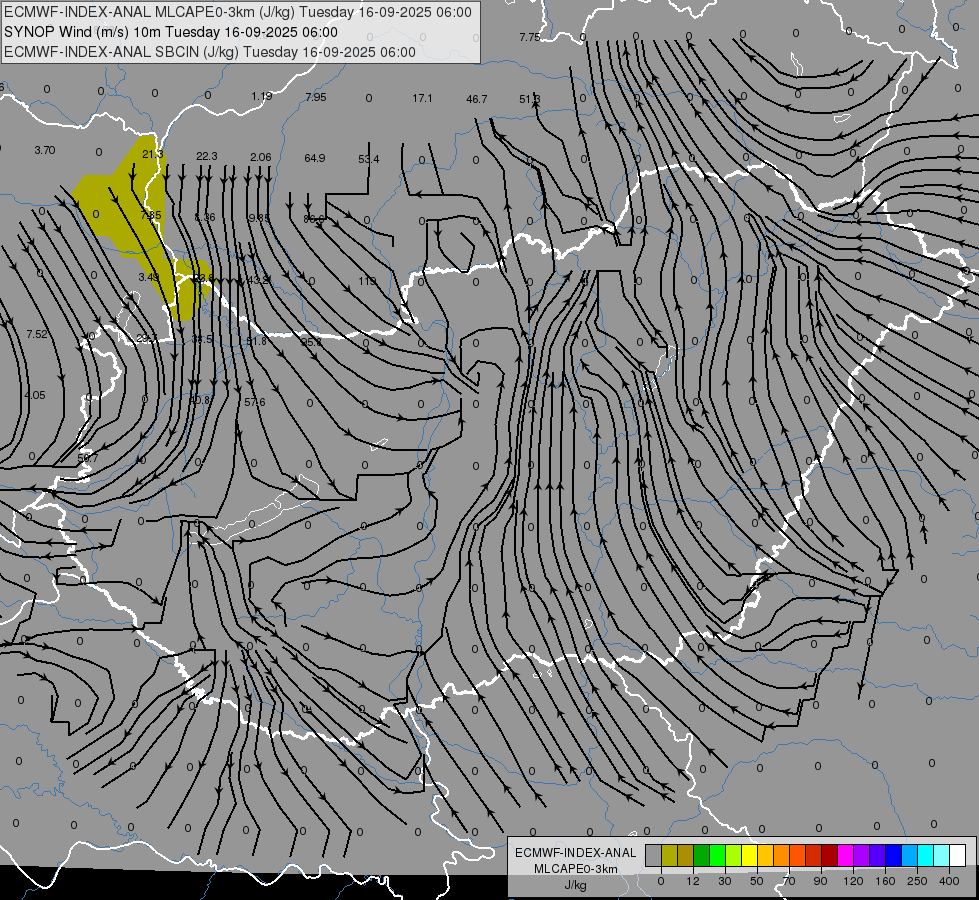Click the map value 57.6
Viewport: 979px width, 900px height.
[255, 402]
